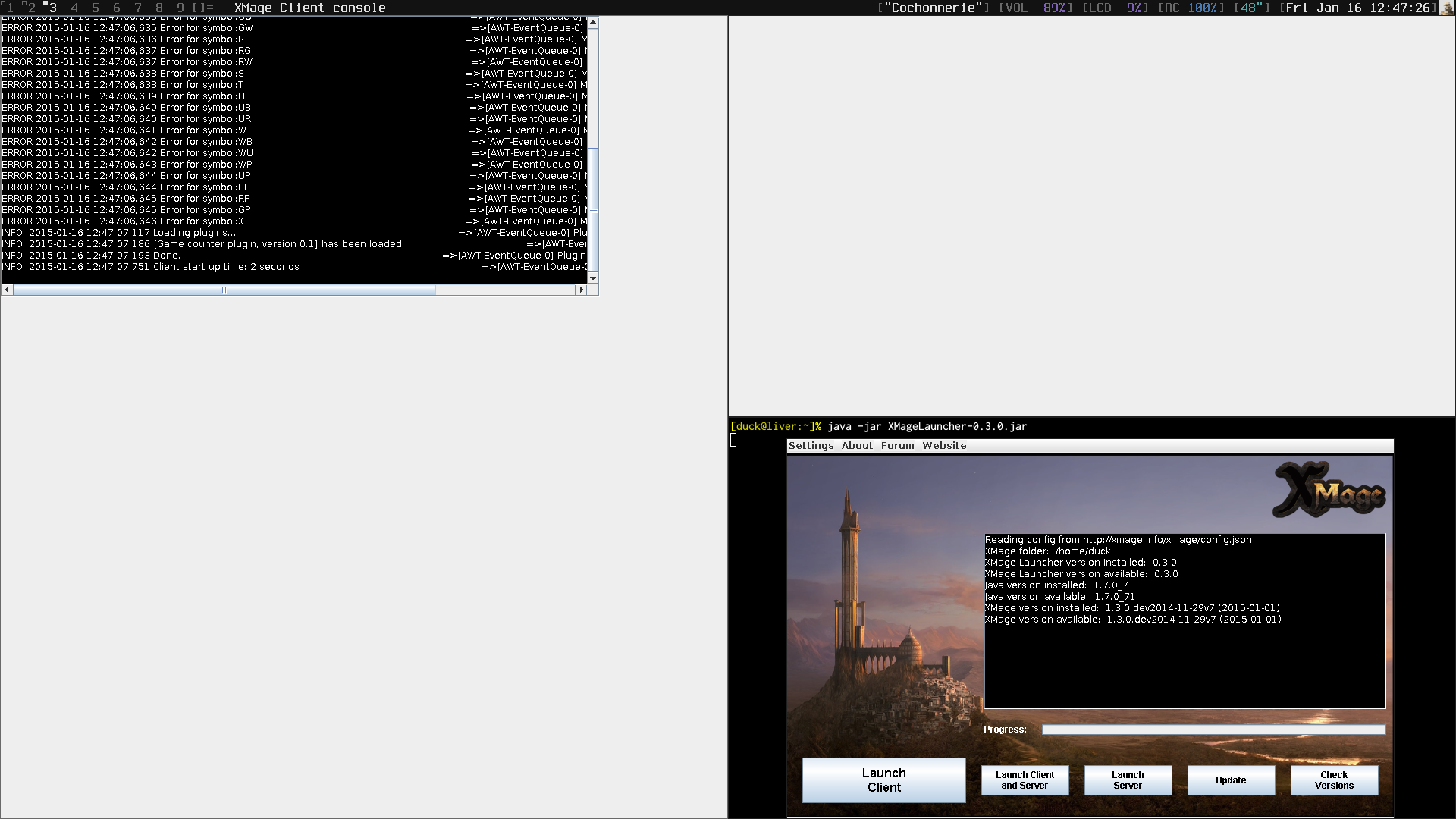Viewport: 1456px width, 819px height.
Task: Click Launch Client and Server button
Action: [1025, 780]
